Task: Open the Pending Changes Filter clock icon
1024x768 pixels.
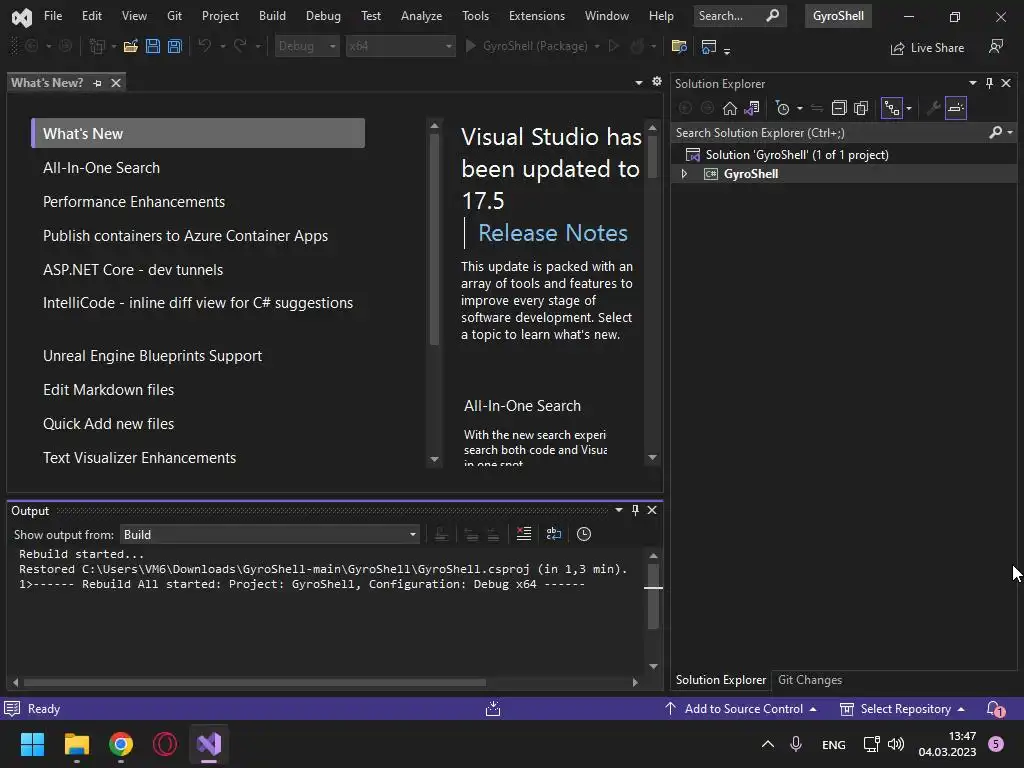Action: point(782,108)
